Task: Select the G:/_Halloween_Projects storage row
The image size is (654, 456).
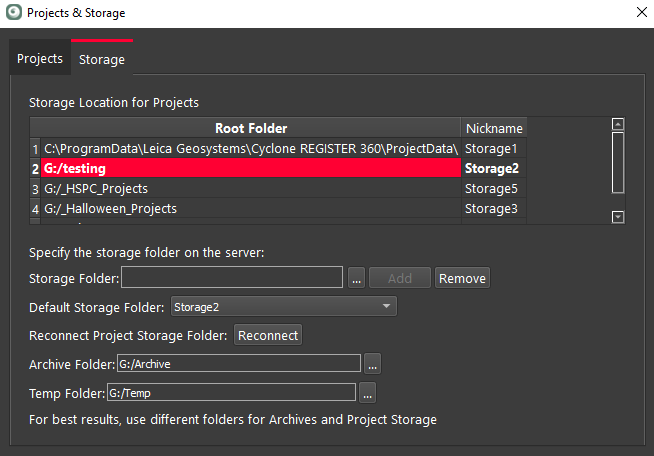Action: [x=250, y=208]
